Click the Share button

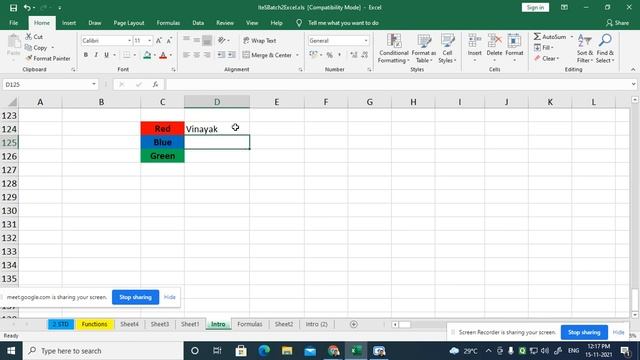(618, 23)
